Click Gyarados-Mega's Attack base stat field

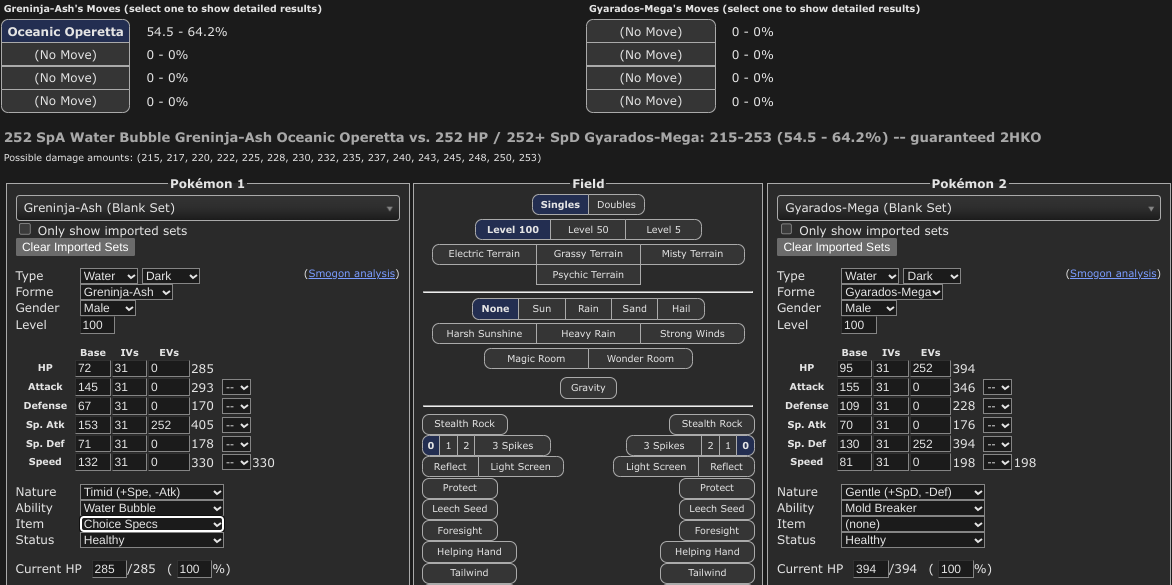tap(854, 387)
